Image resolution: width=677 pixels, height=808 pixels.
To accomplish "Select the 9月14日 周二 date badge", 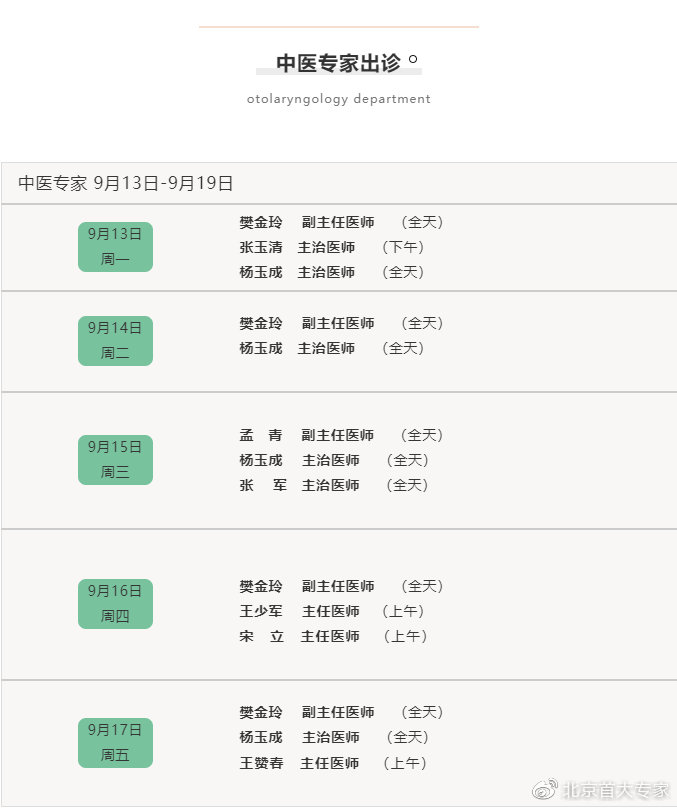I will point(115,341).
